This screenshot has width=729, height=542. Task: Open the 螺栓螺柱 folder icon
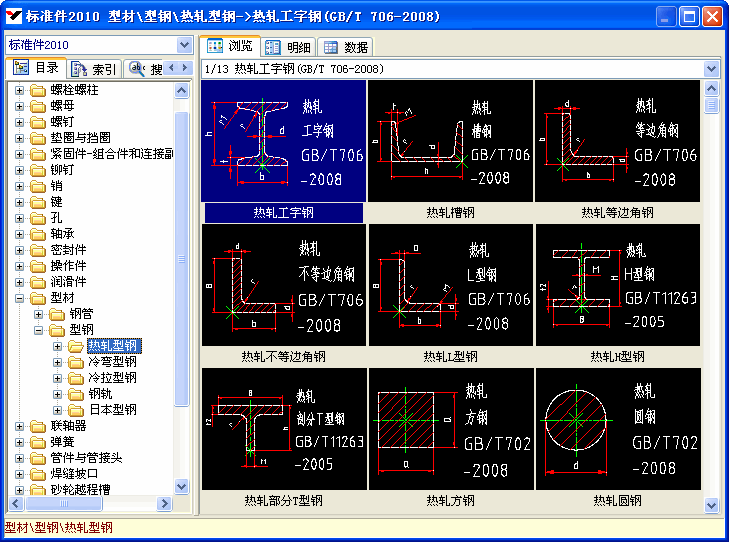tap(38, 90)
